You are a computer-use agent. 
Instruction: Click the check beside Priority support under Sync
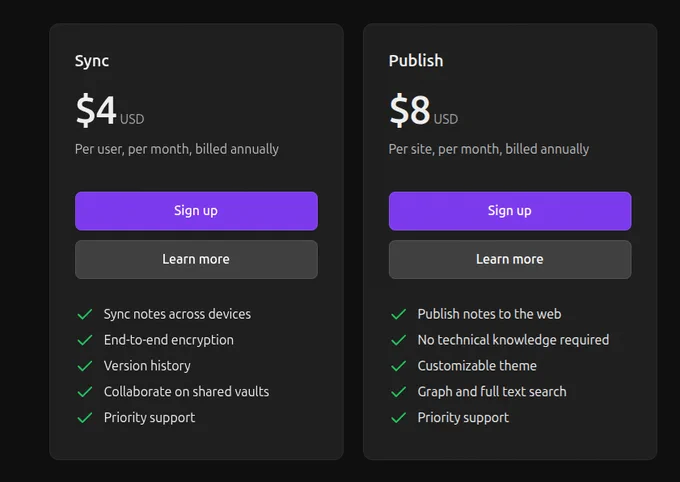click(x=85, y=418)
